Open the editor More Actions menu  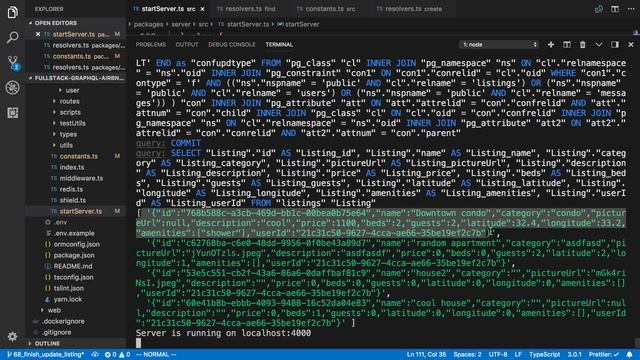coord(631,9)
